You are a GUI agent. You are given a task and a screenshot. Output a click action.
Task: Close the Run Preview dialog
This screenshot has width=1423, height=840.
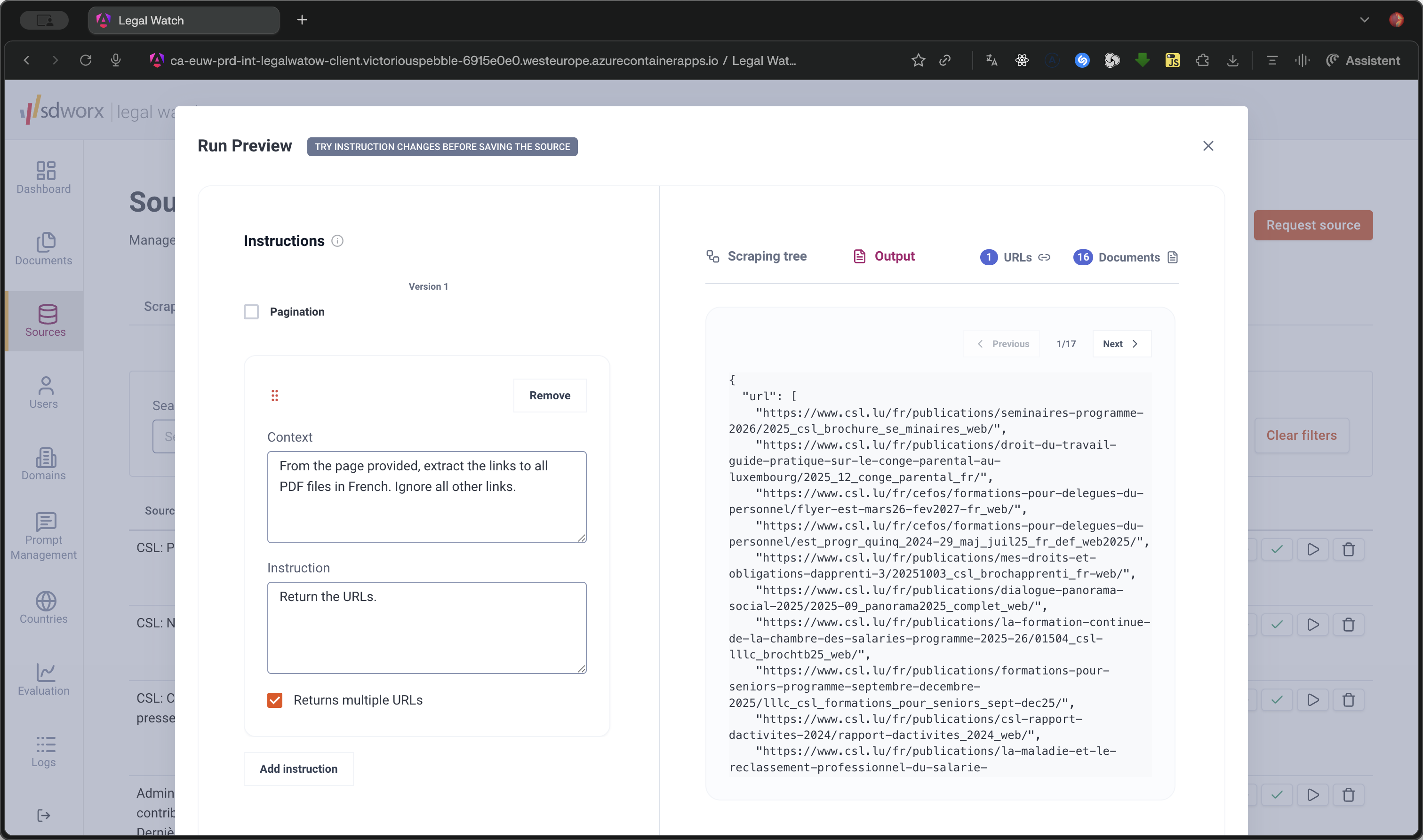pos(1208,146)
